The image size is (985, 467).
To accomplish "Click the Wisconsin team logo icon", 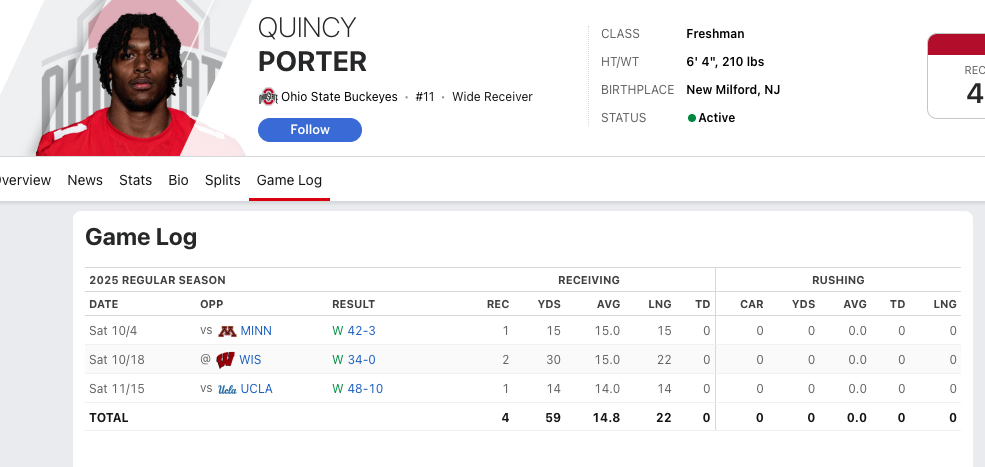I will (x=225, y=360).
